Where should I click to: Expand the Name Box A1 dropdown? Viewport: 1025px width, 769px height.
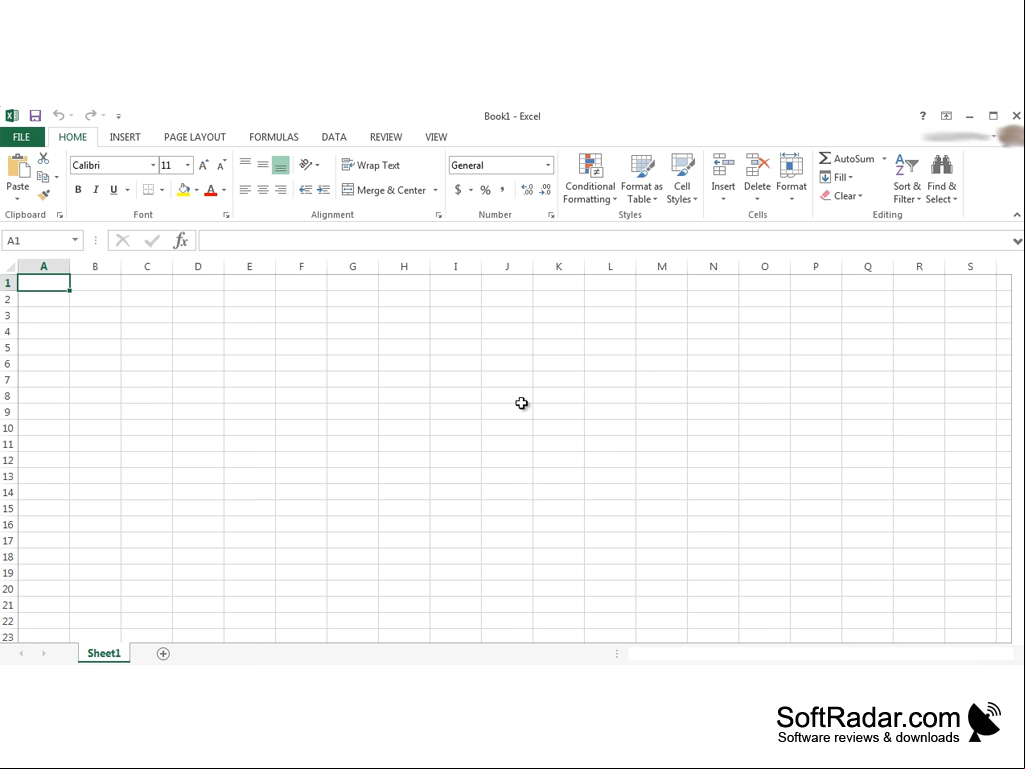click(75, 240)
